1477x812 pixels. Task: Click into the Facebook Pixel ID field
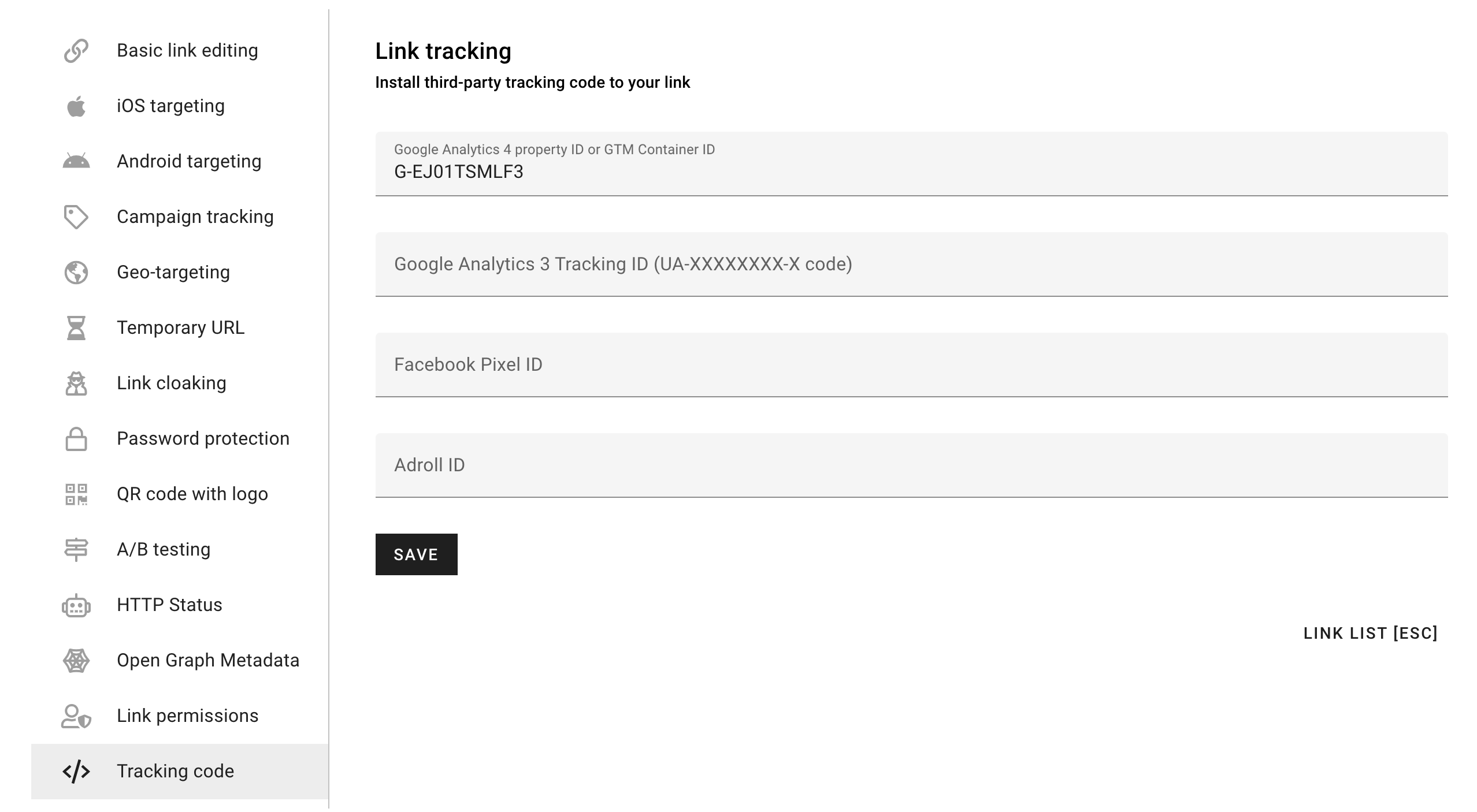pyautogui.click(x=911, y=364)
